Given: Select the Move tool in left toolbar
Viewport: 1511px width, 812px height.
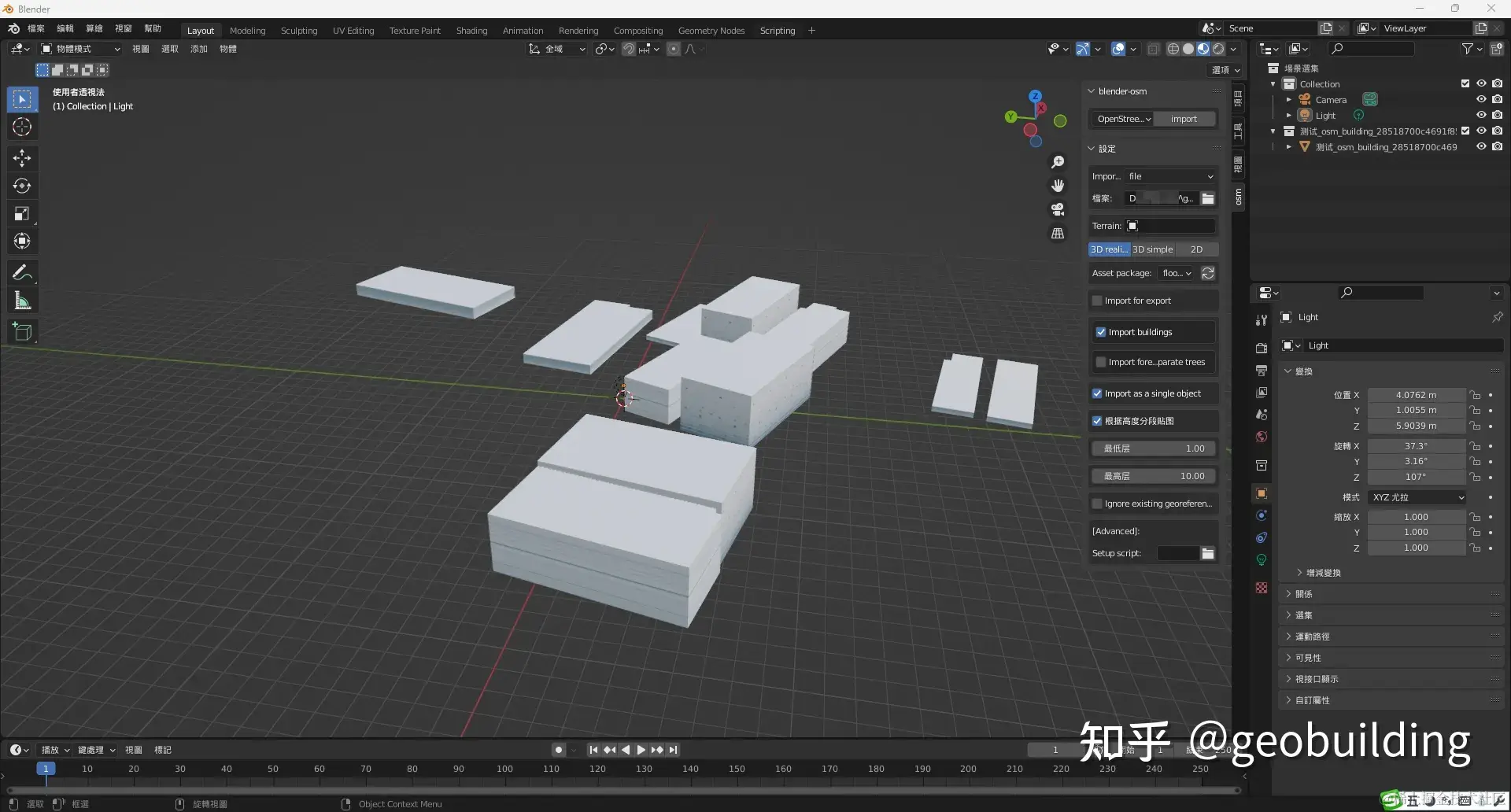Looking at the screenshot, I should (x=22, y=158).
